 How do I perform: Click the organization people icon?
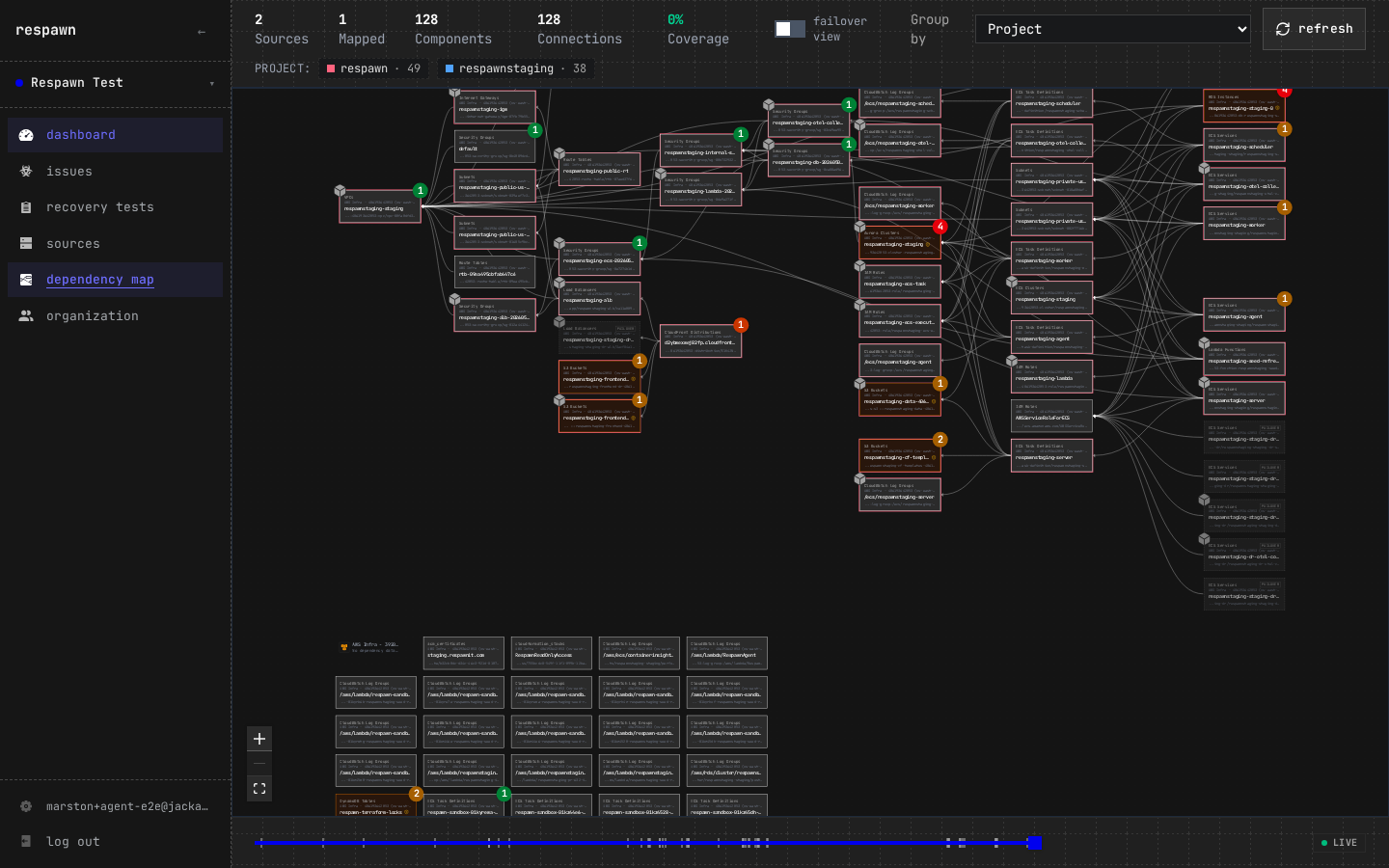click(26, 316)
